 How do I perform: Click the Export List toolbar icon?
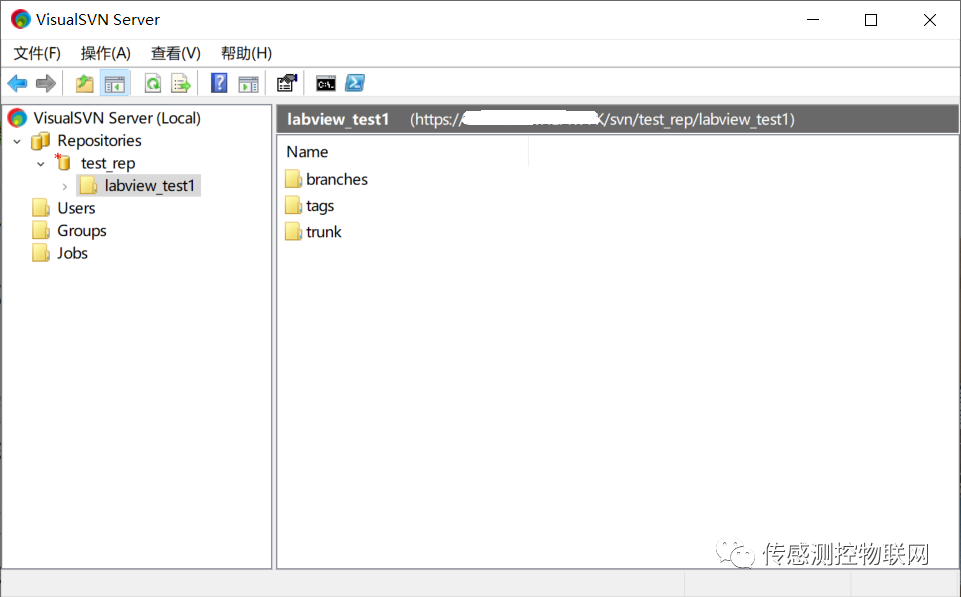(181, 83)
